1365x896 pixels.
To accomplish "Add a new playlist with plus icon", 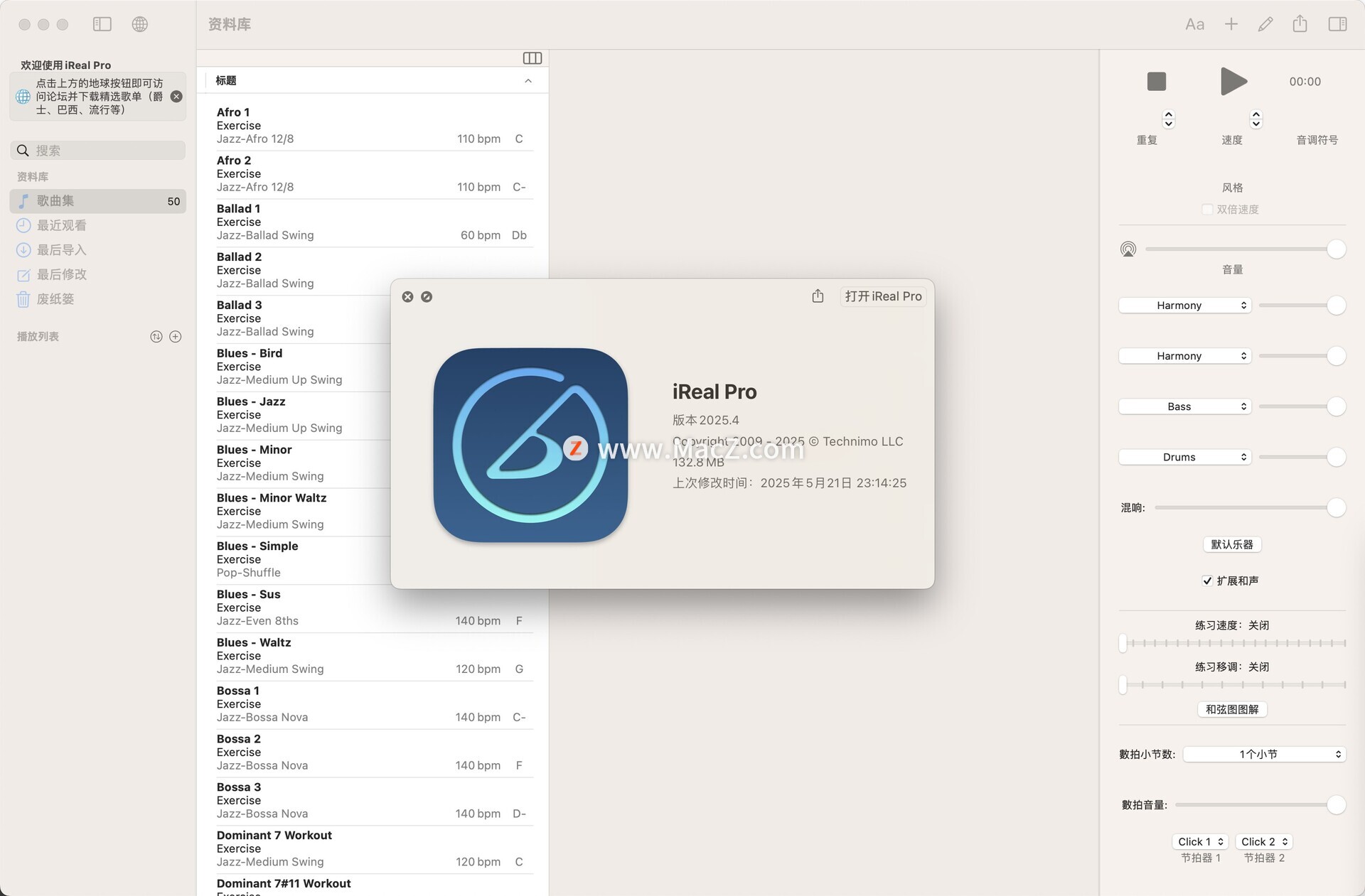I will [x=176, y=337].
